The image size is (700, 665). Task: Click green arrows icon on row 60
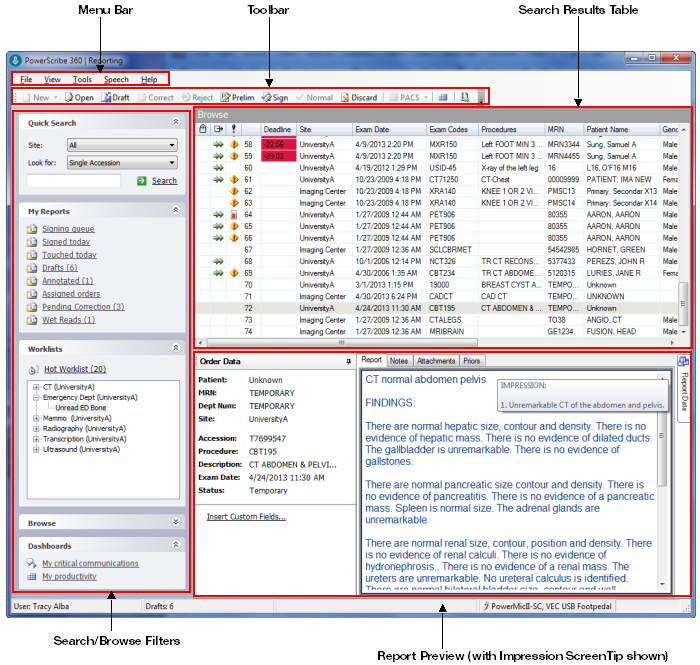218,168
